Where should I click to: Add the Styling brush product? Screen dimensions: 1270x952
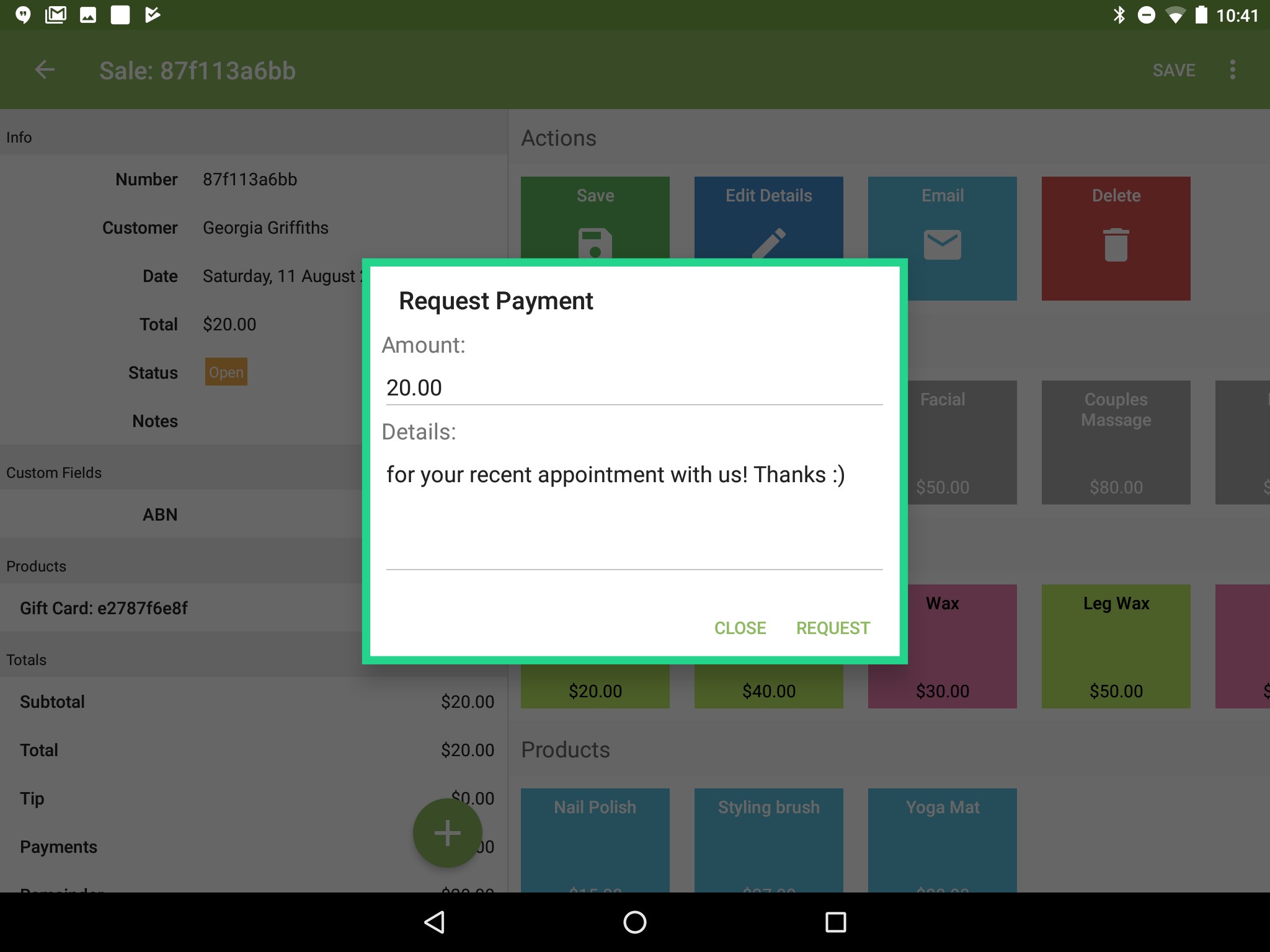pyautogui.click(x=768, y=840)
